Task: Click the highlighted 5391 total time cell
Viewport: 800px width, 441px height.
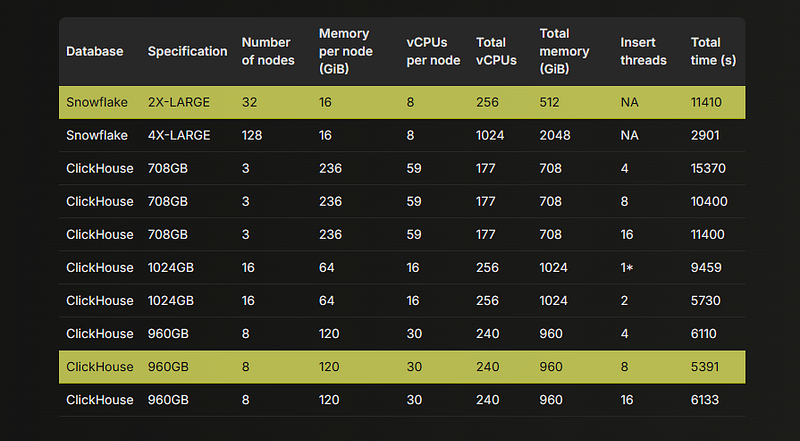Action: point(705,366)
